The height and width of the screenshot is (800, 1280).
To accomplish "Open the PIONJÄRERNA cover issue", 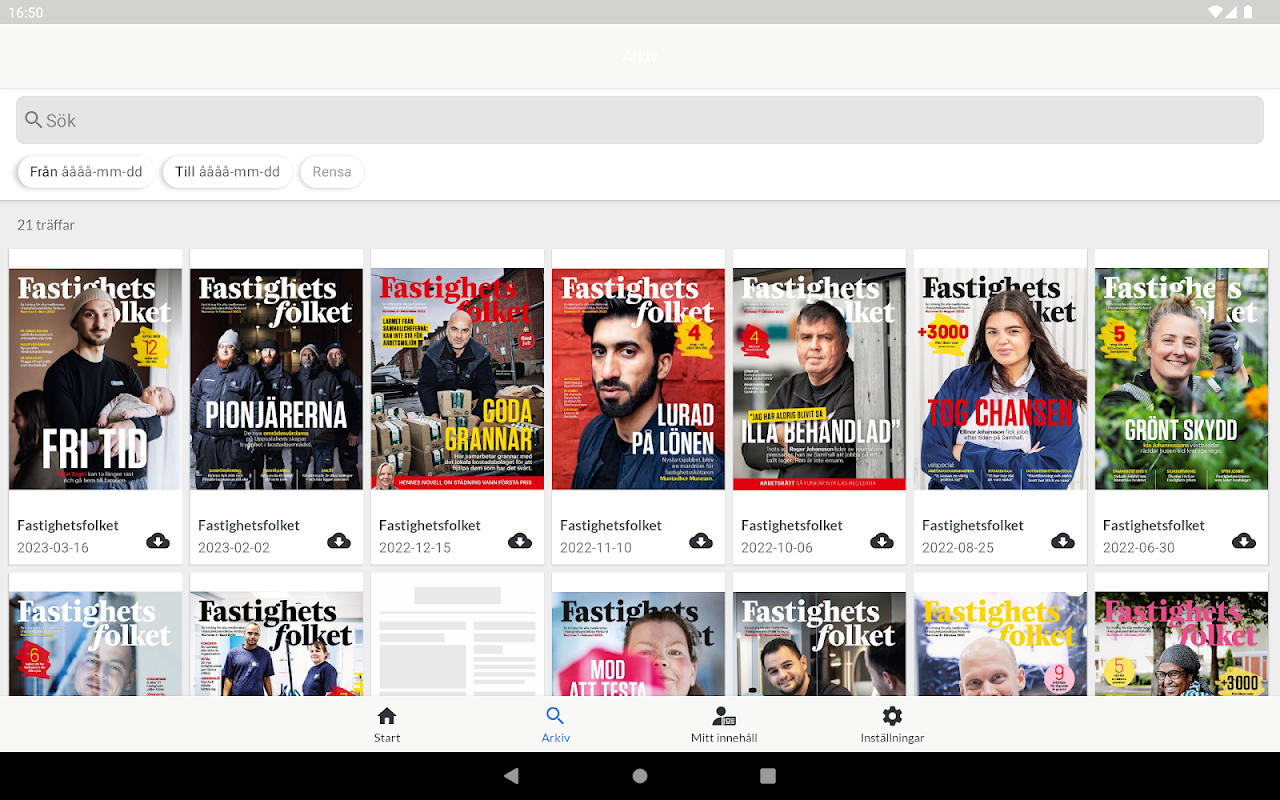I will pyautogui.click(x=277, y=379).
